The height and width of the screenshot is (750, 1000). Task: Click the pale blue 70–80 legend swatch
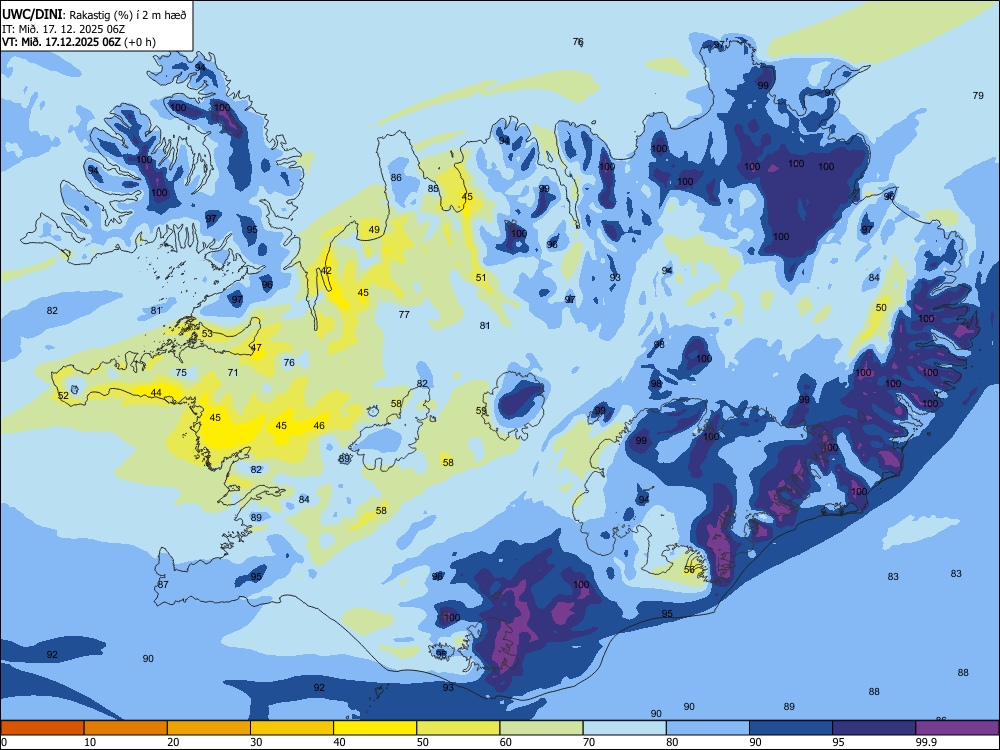[624, 728]
